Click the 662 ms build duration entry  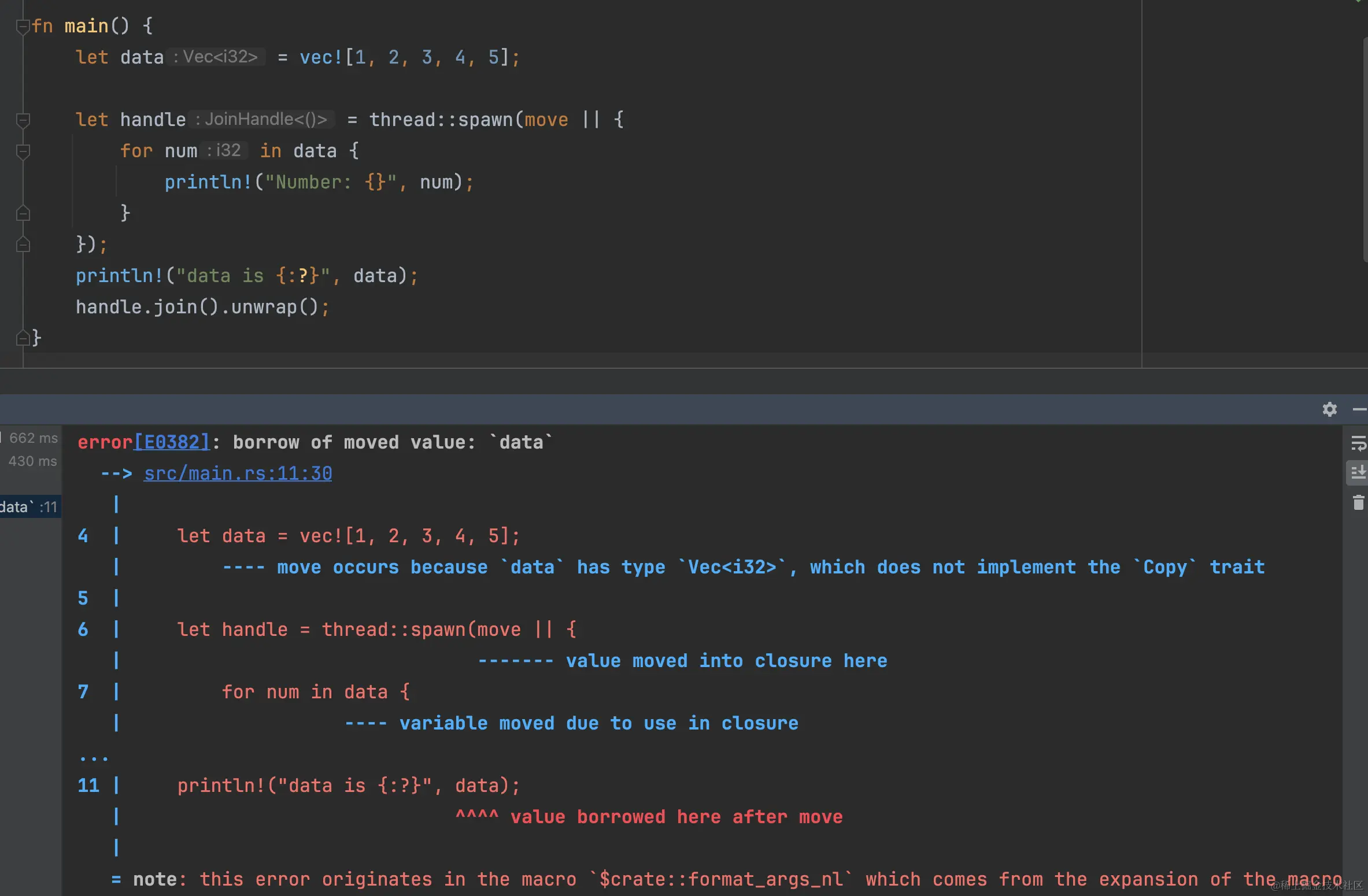[33, 438]
